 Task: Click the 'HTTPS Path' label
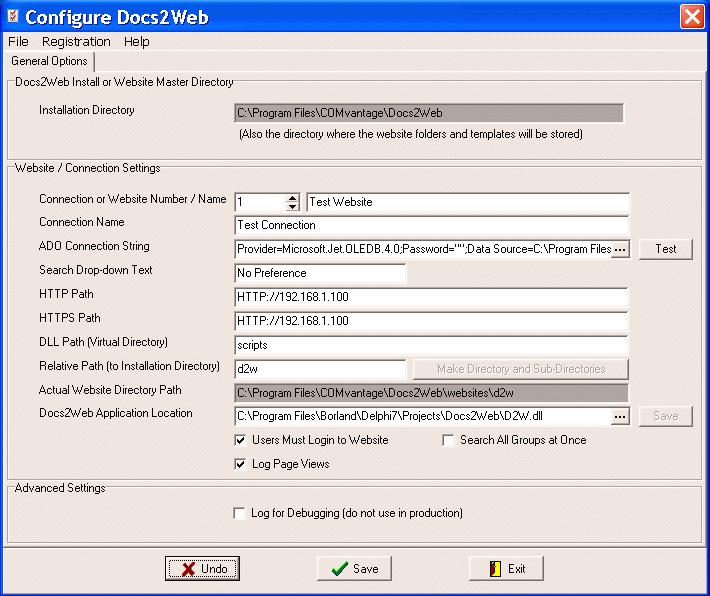(70, 318)
